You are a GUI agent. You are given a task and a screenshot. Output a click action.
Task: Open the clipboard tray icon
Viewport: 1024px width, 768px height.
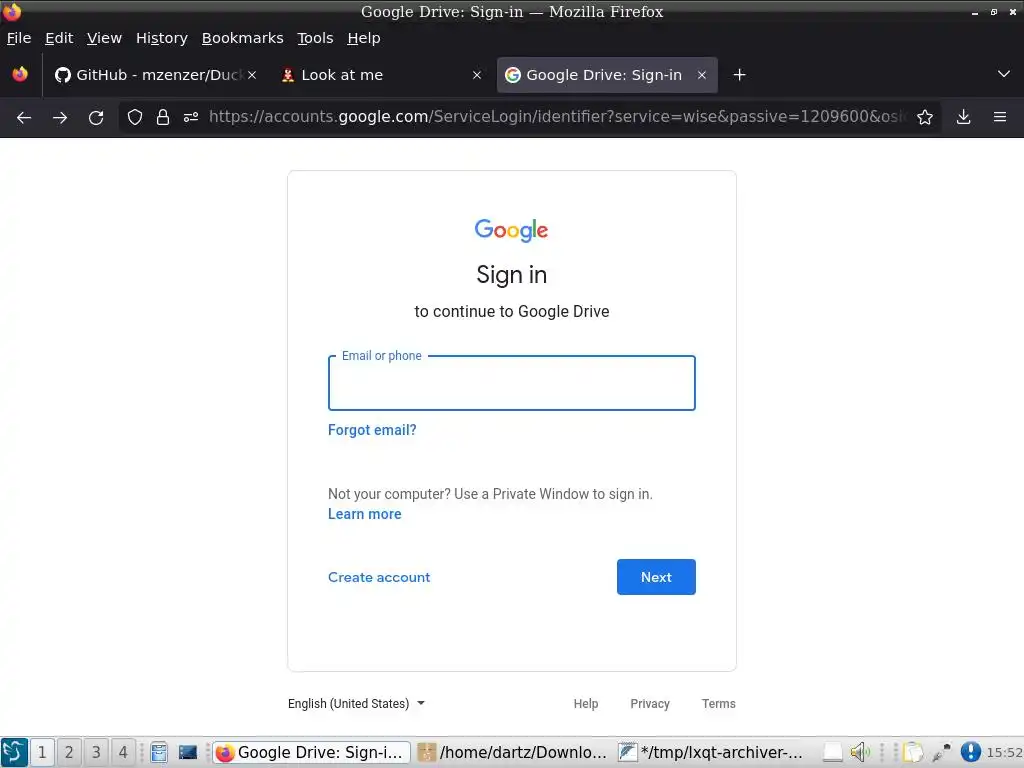914,752
